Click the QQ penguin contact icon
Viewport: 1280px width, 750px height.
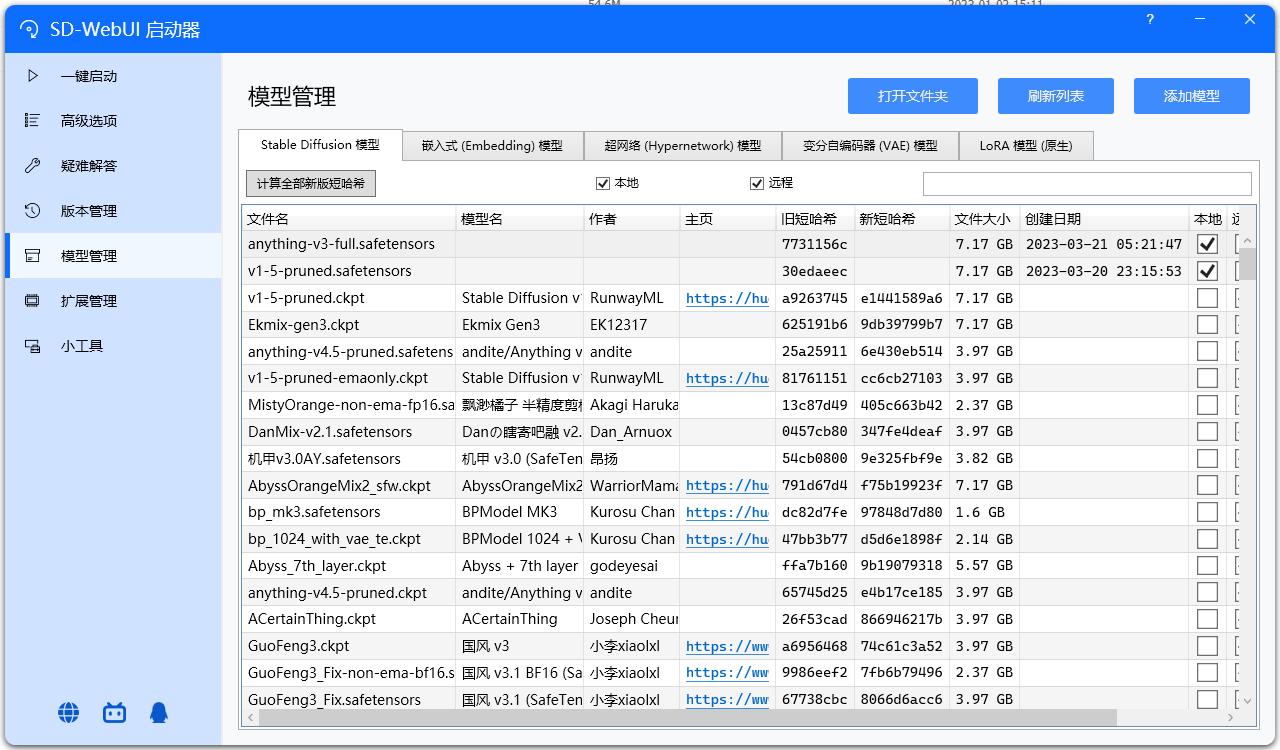160,713
